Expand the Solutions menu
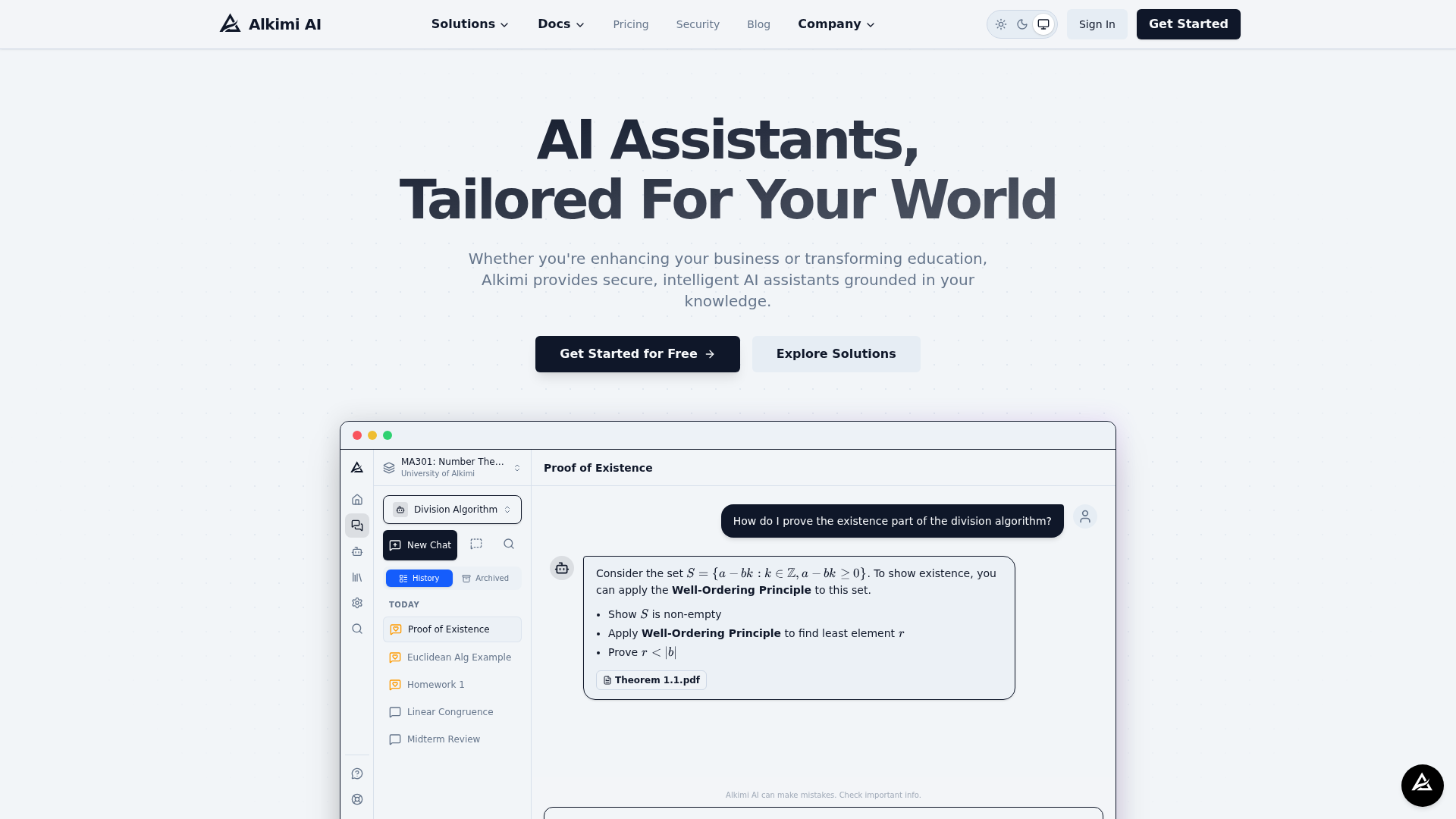The width and height of the screenshot is (1456, 819). (x=470, y=24)
